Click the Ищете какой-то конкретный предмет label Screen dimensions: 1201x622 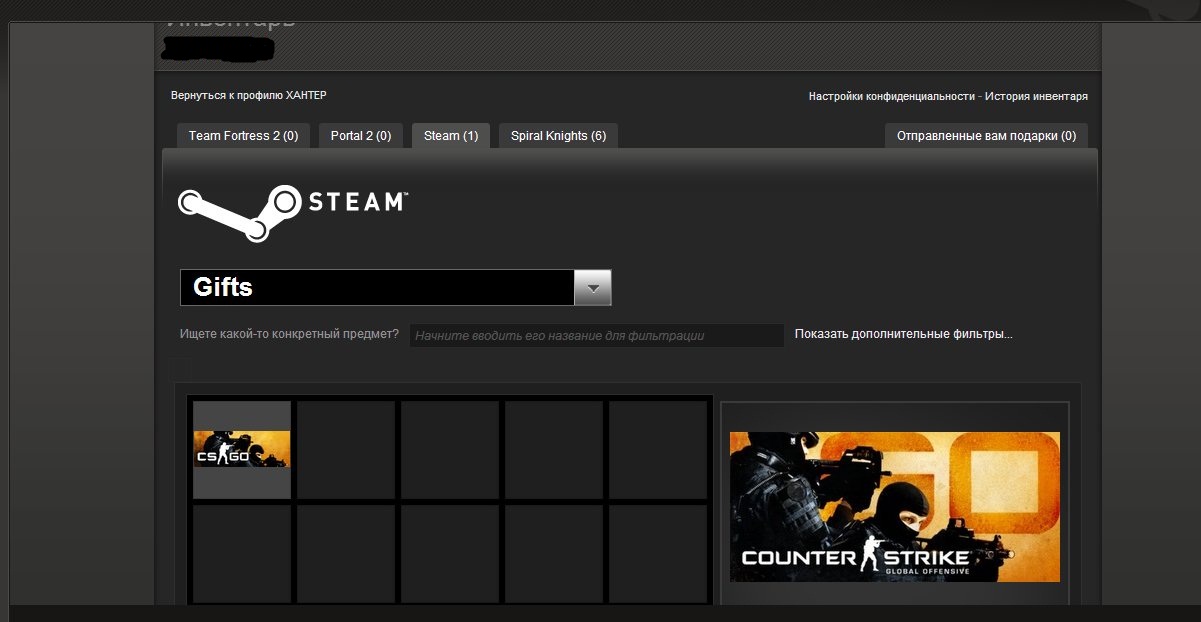pyautogui.click(x=290, y=334)
